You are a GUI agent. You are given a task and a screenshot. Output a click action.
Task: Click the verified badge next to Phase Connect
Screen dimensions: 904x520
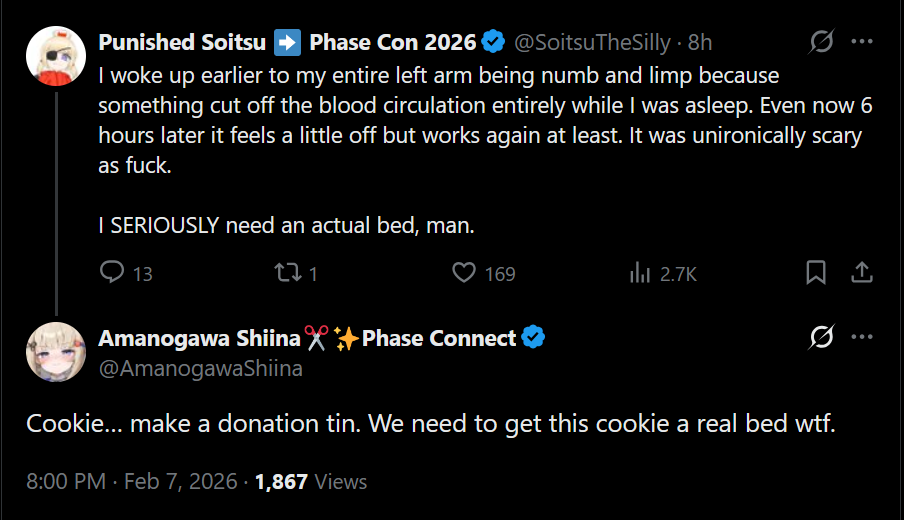[534, 338]
